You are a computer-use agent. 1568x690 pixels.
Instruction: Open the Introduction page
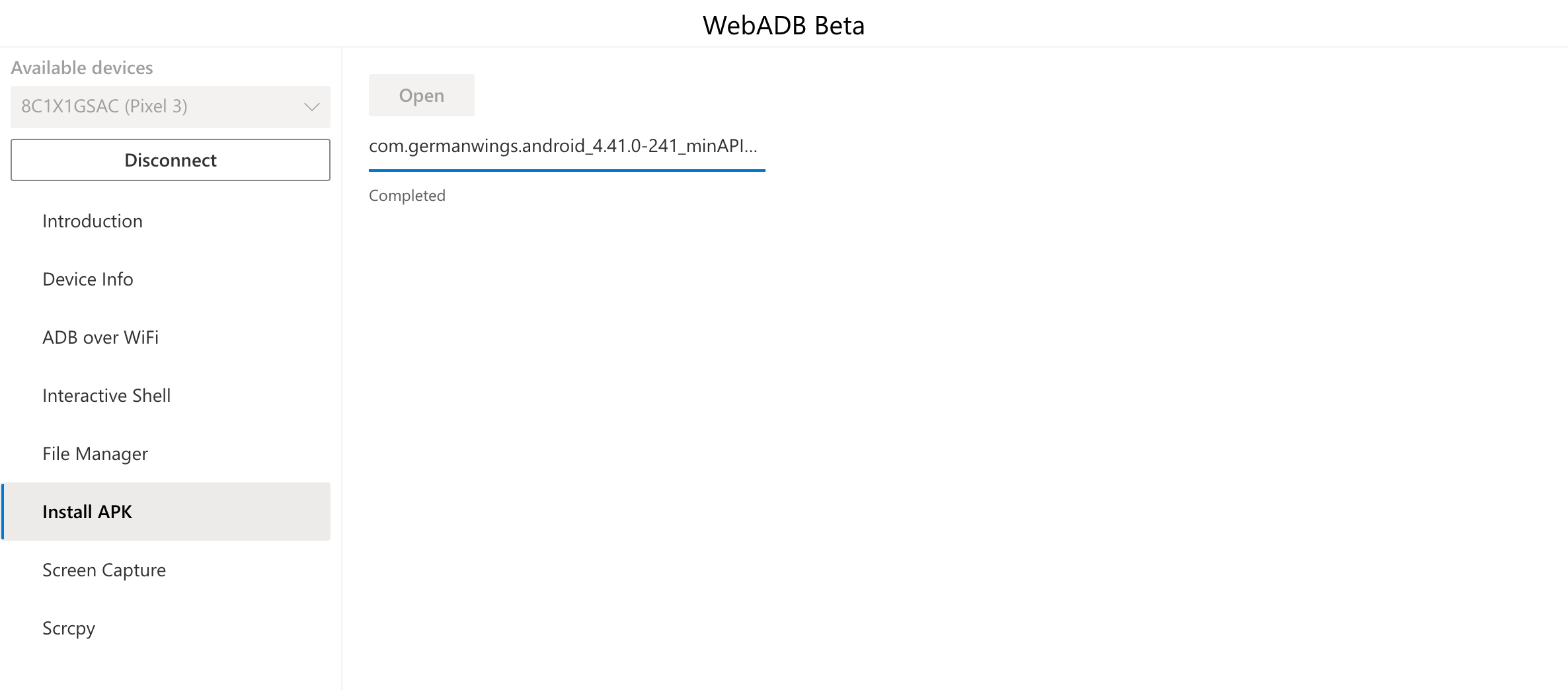[93, 221]
